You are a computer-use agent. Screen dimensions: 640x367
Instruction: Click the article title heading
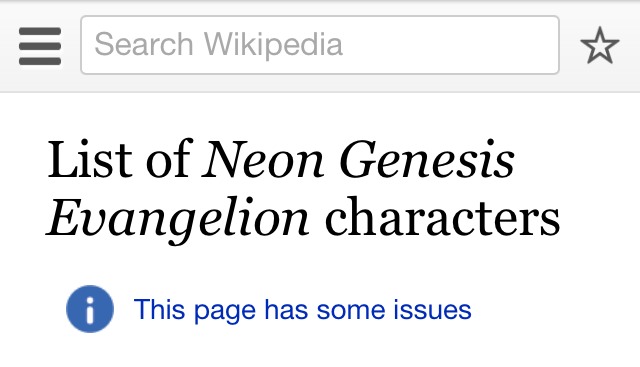(303, 189)
